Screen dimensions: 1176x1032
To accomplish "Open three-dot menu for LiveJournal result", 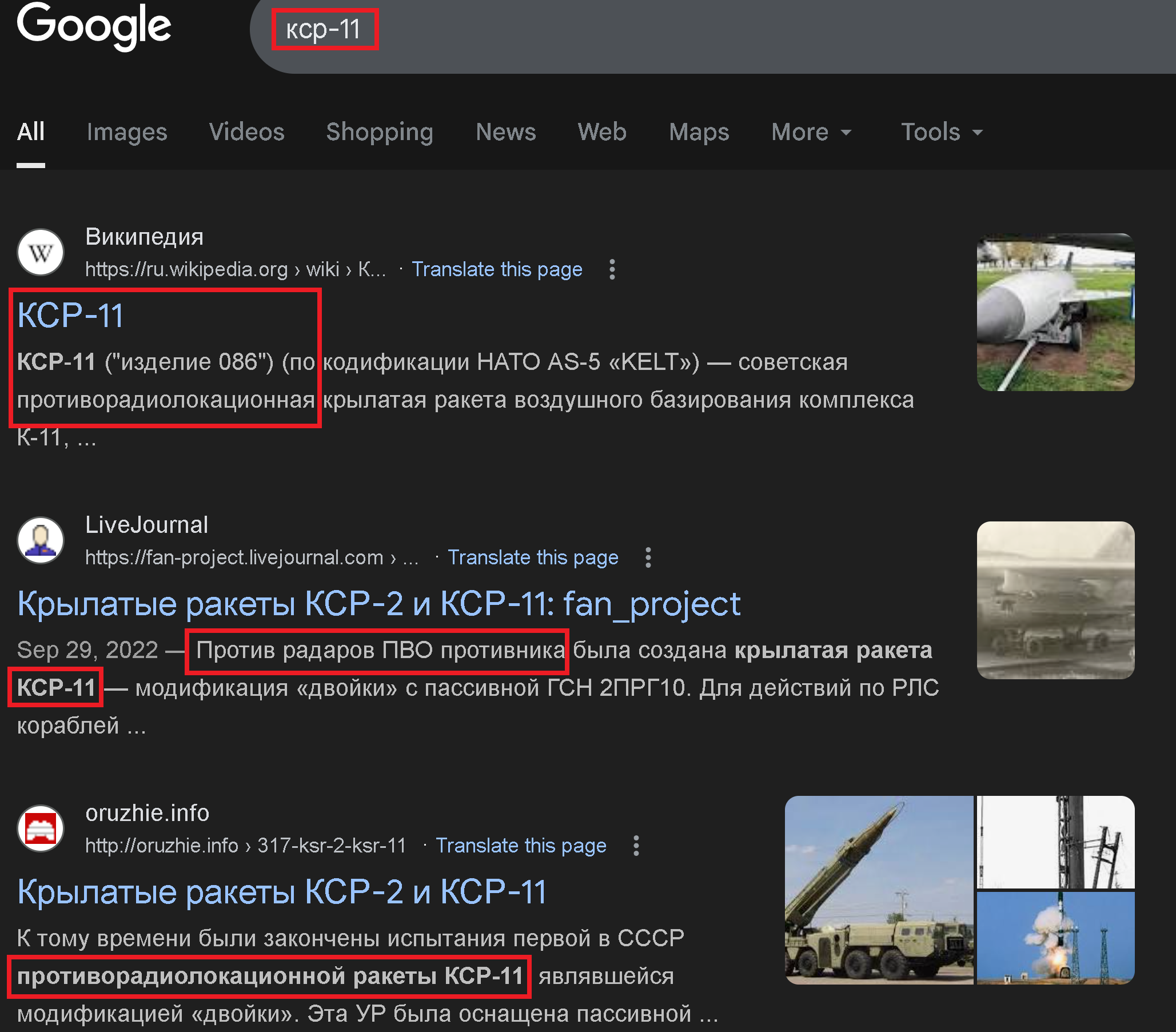I will point(648,557).
